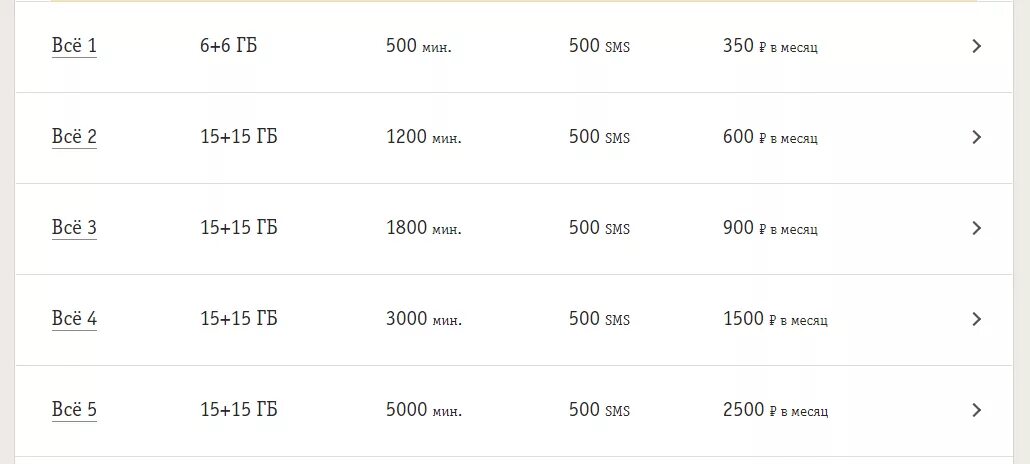This screenshot has height=464, width=1030.
Task: Open the Всё 5 tariff link
Action: tap(74, 409)
